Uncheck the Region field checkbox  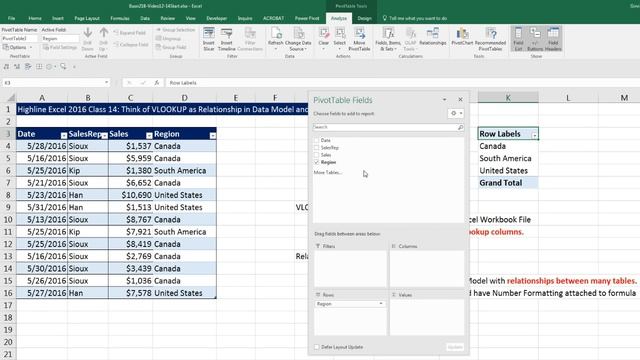316,162
